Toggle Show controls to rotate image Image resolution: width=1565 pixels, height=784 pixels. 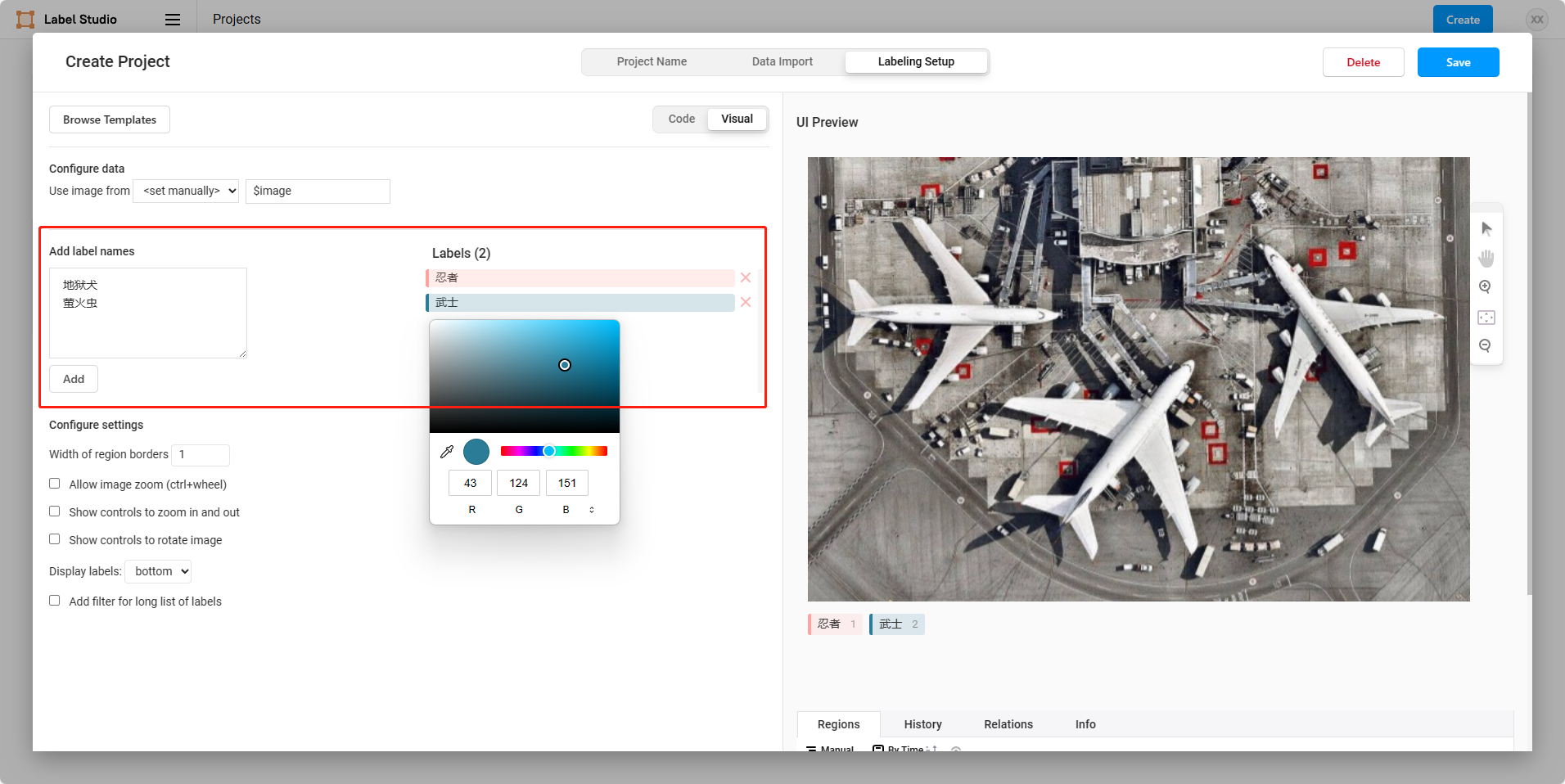coord(55,539)
